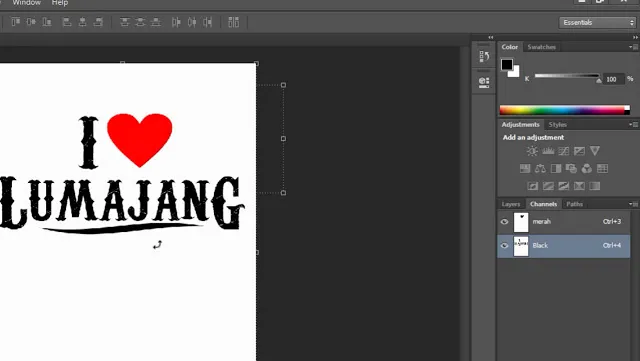
Task: Switch to the Adjustments tab
Action: (x=520, y=125)
